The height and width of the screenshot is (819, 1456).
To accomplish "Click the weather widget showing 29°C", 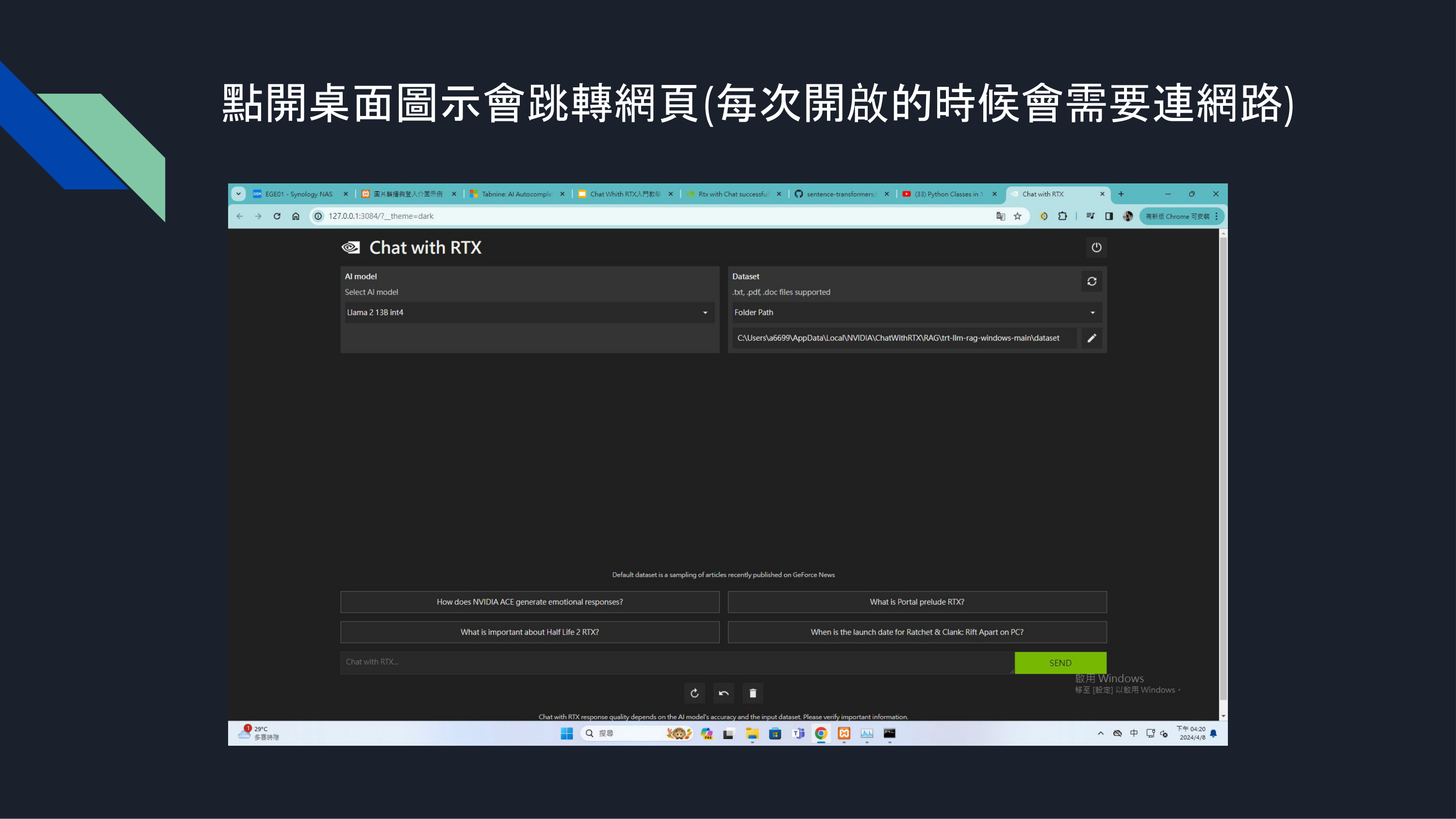I will point(259,733).
